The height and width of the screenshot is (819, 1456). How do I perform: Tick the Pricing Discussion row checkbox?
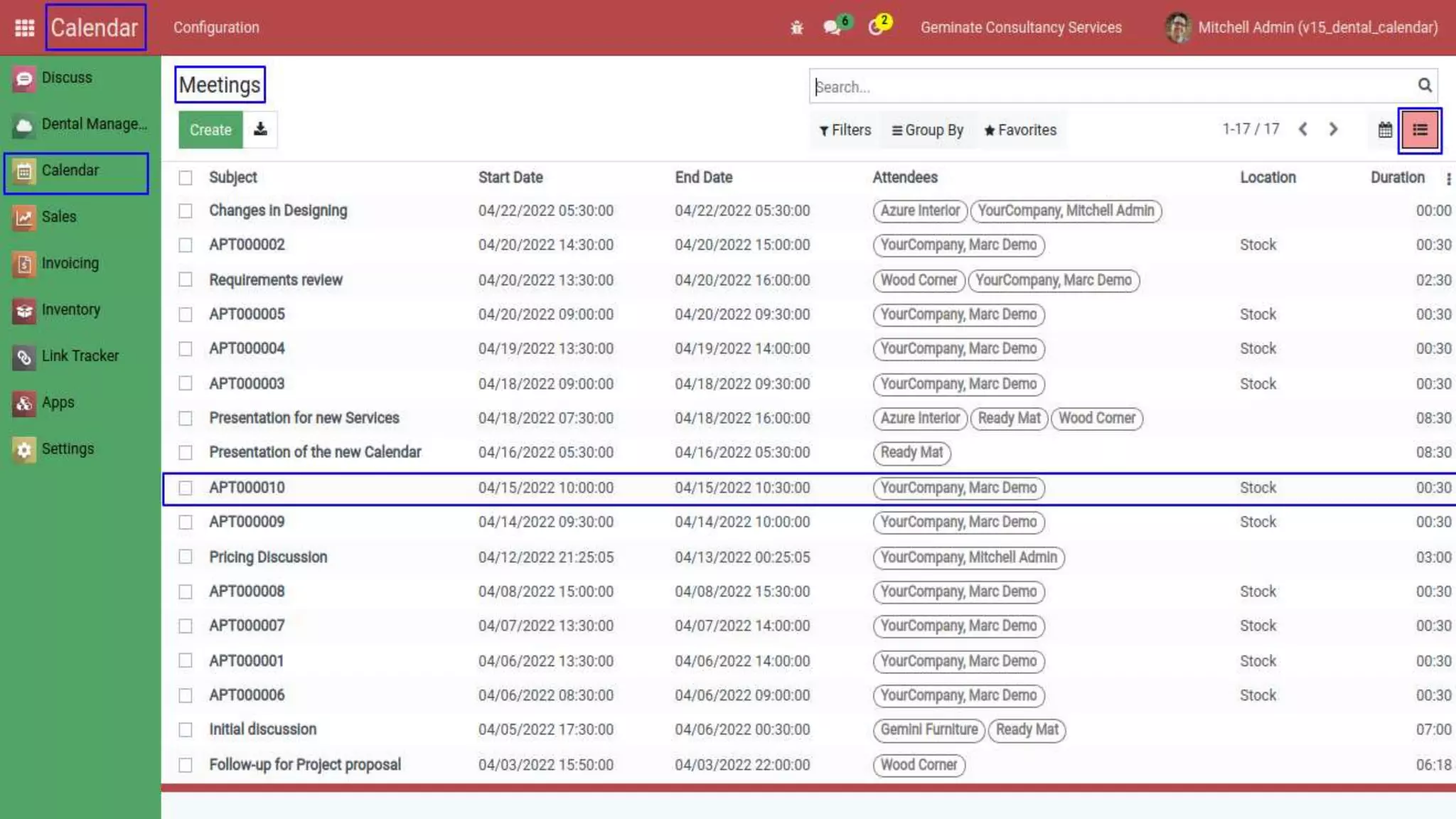click(186, 557)
